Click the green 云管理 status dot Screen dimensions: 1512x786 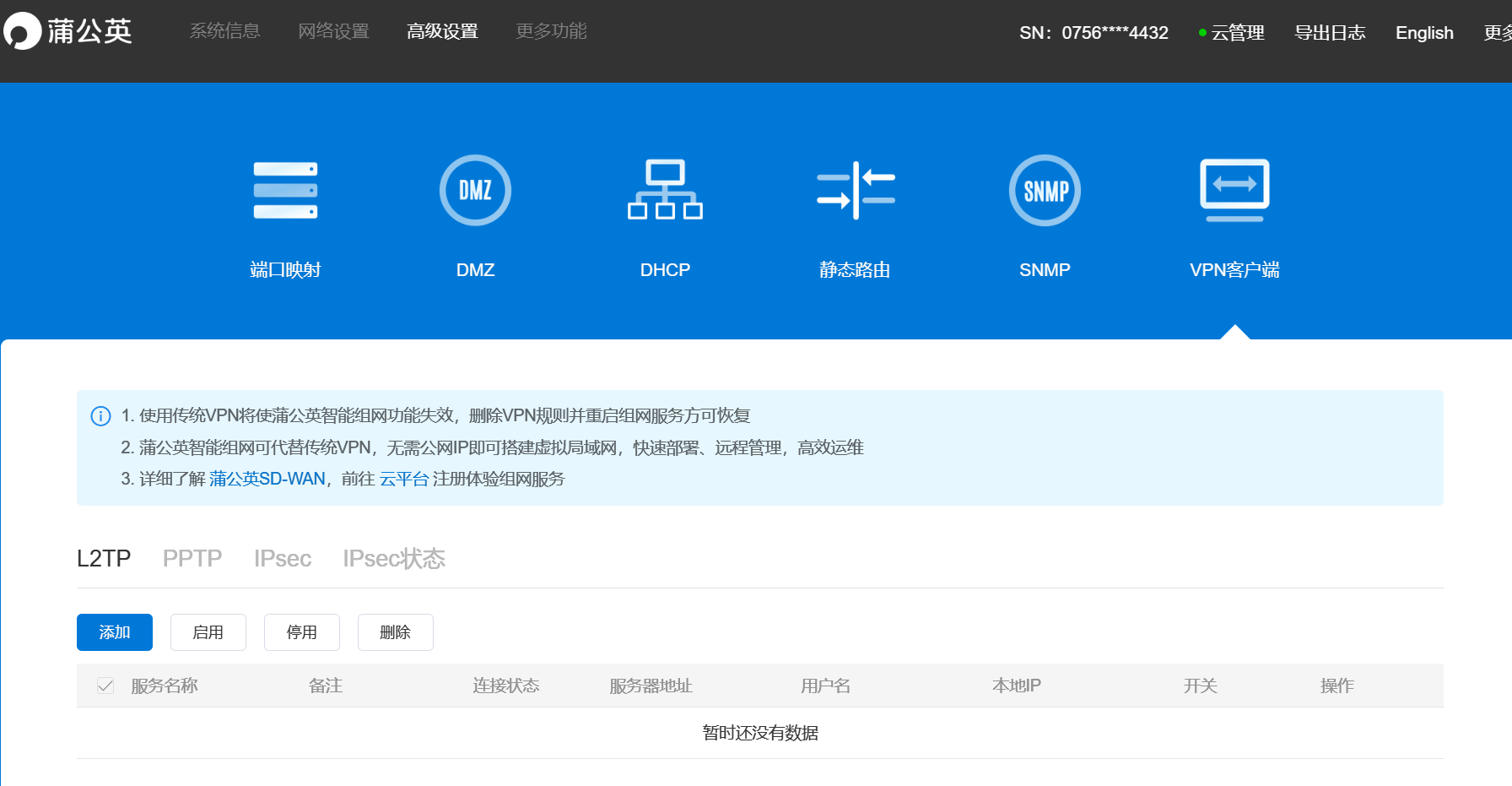coord(1202,33)
